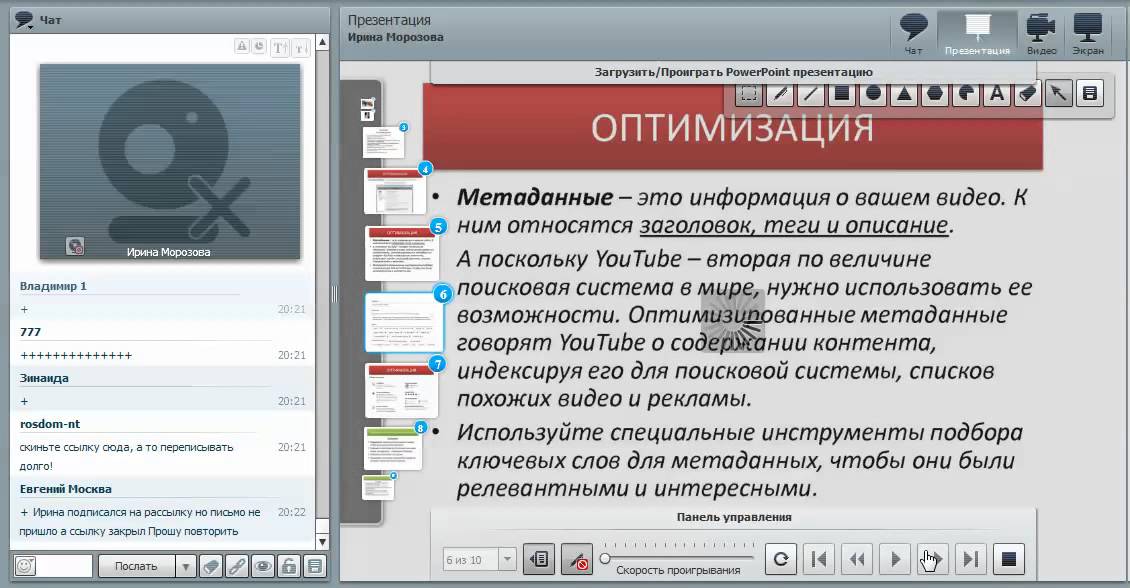Click the Панель управления header

tap(734, 517)
